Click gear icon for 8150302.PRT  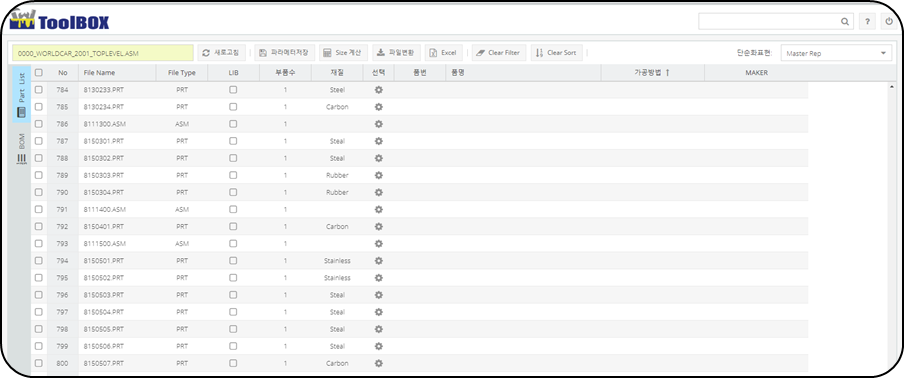(379, 158)
